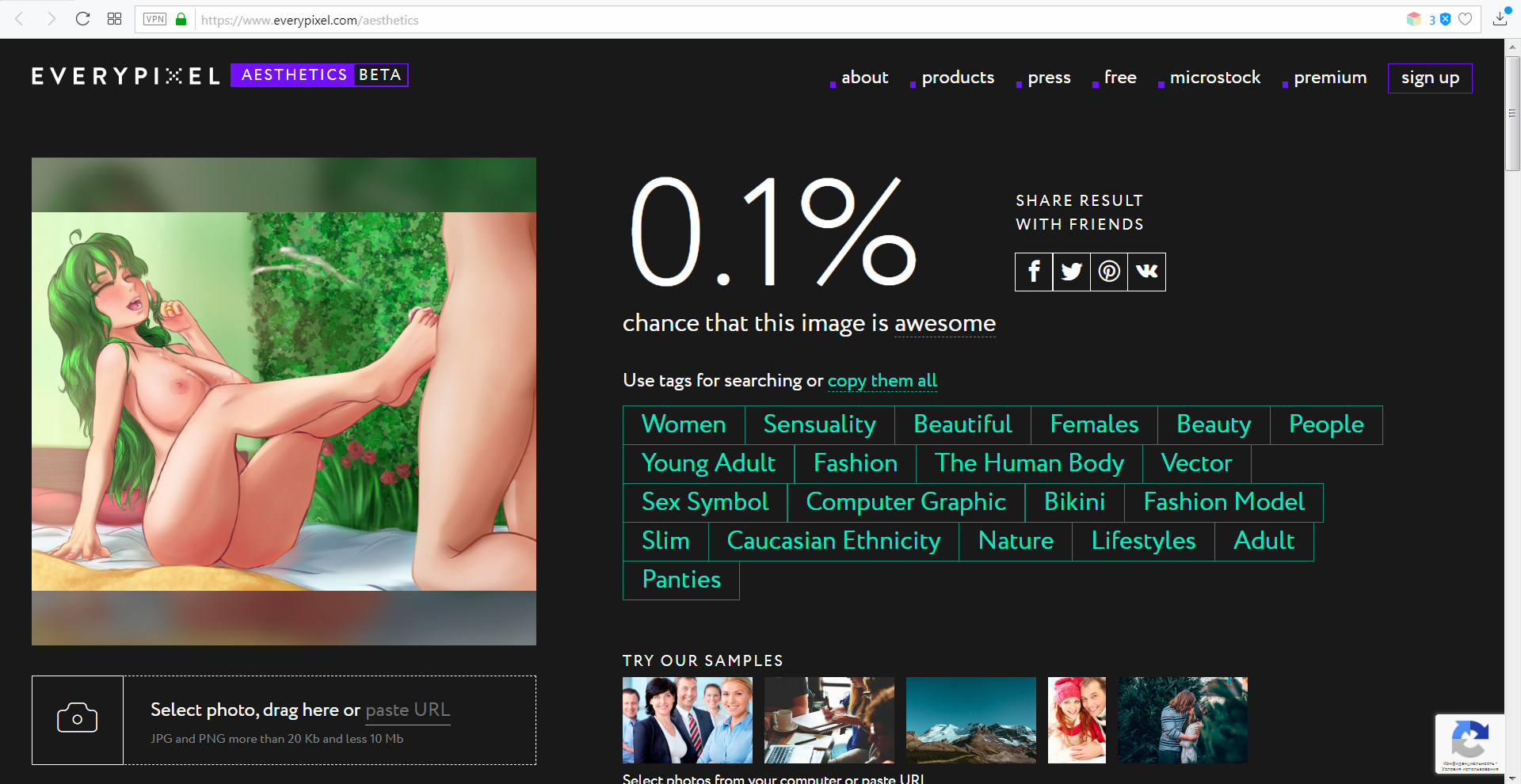Click the 'copy them all' link

coord(882,381)
